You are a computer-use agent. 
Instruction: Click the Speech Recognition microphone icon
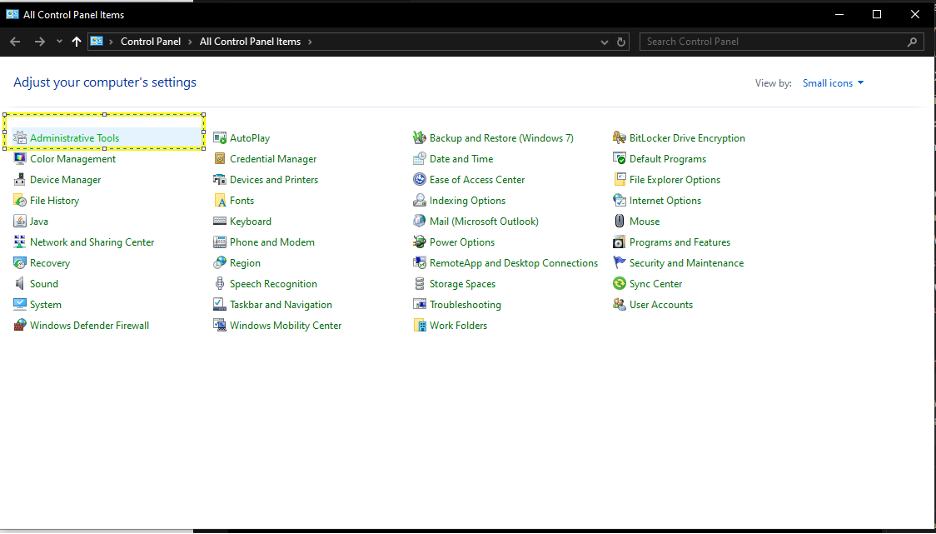pyautogui.click(x=220, y=284)
